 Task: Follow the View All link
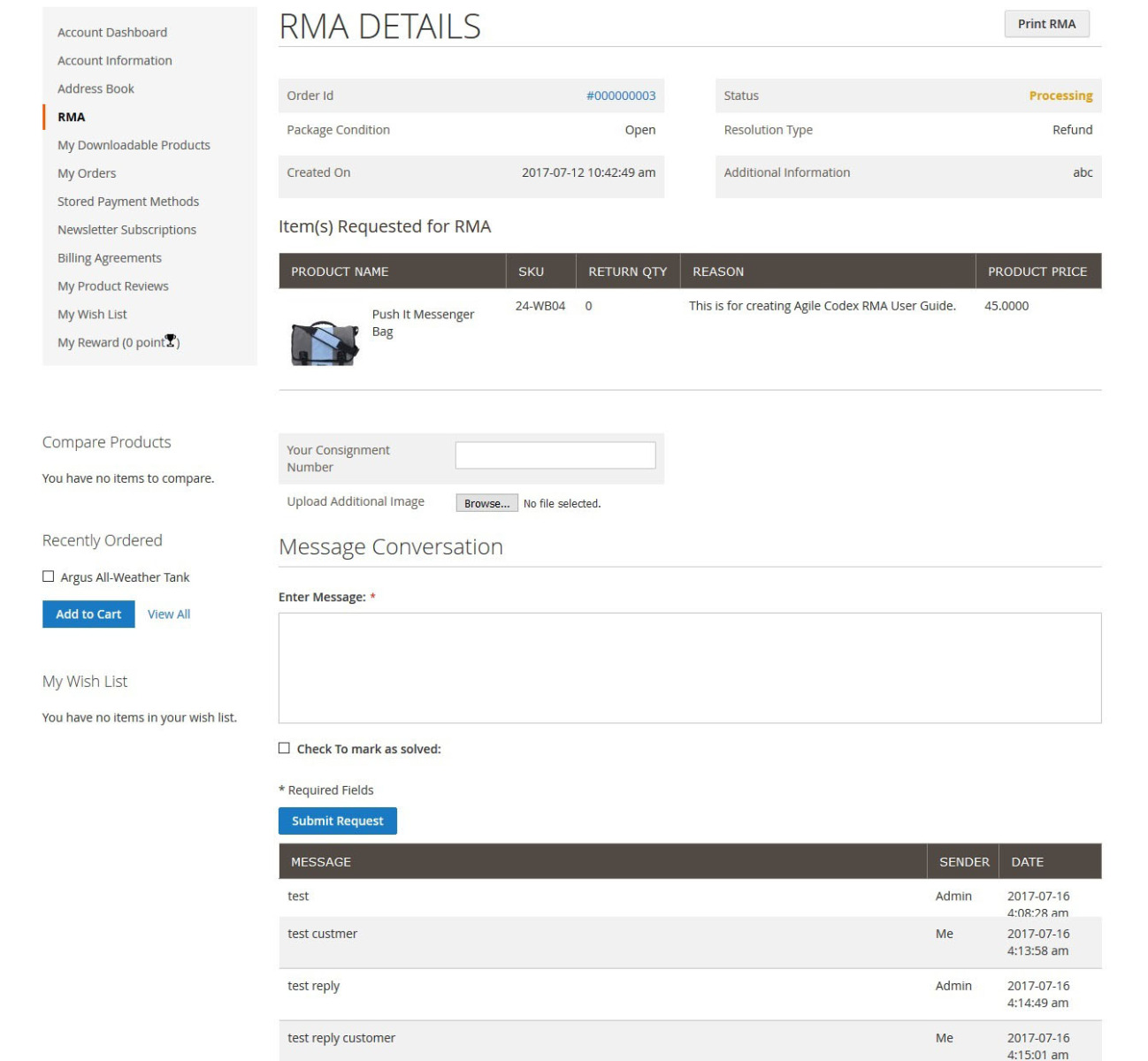[169, 614]
